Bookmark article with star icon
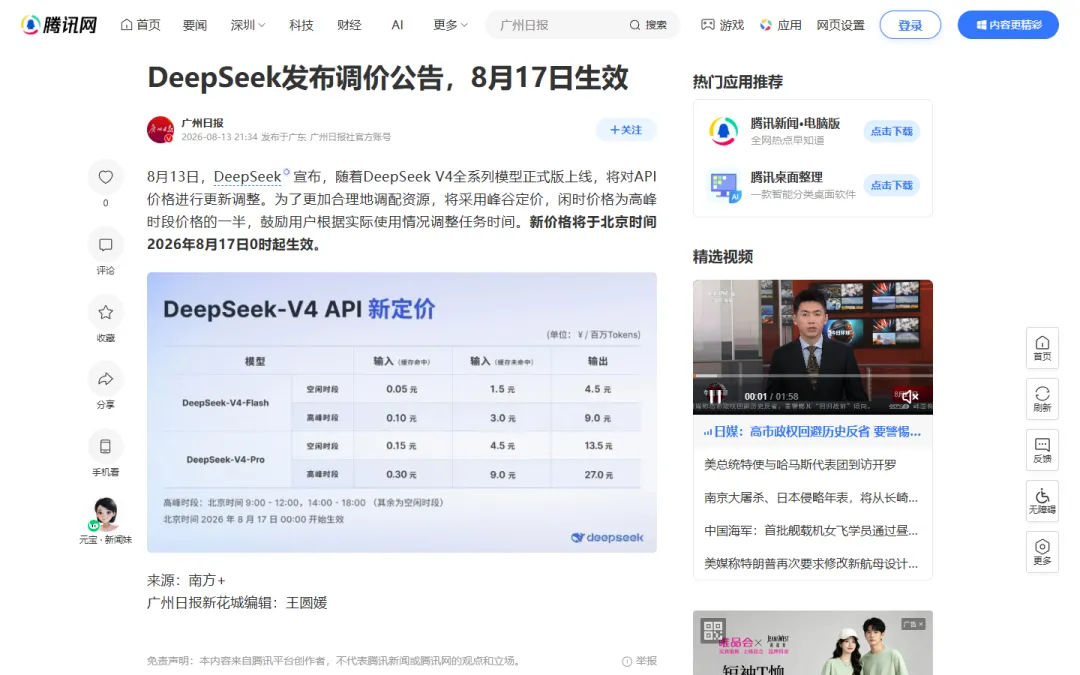 [x=105, y=312]
